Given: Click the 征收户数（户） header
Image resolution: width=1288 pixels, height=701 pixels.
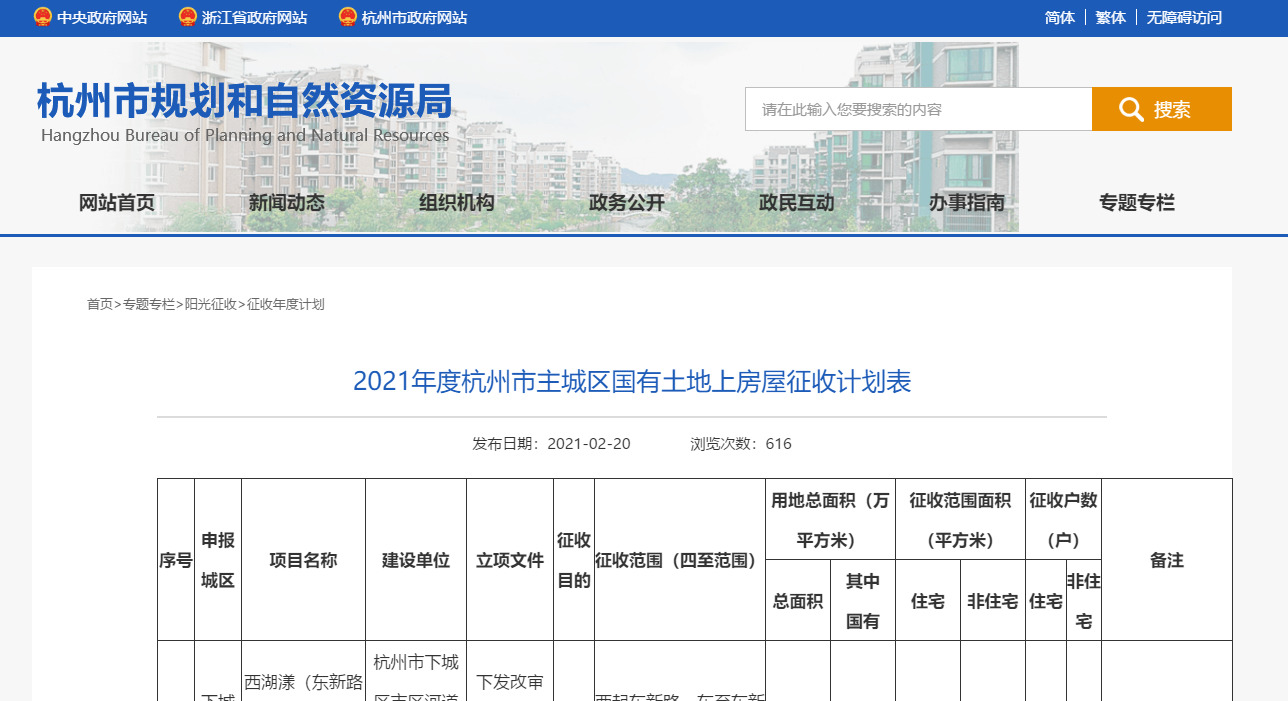Looking at the screenshot, I should pyautogui.click(x=1063, y=520).
